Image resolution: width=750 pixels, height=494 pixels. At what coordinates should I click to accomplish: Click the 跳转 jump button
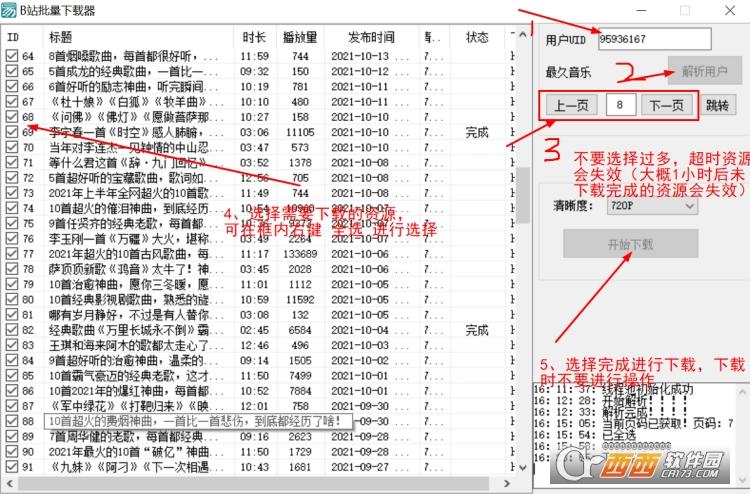coord(717,105)
